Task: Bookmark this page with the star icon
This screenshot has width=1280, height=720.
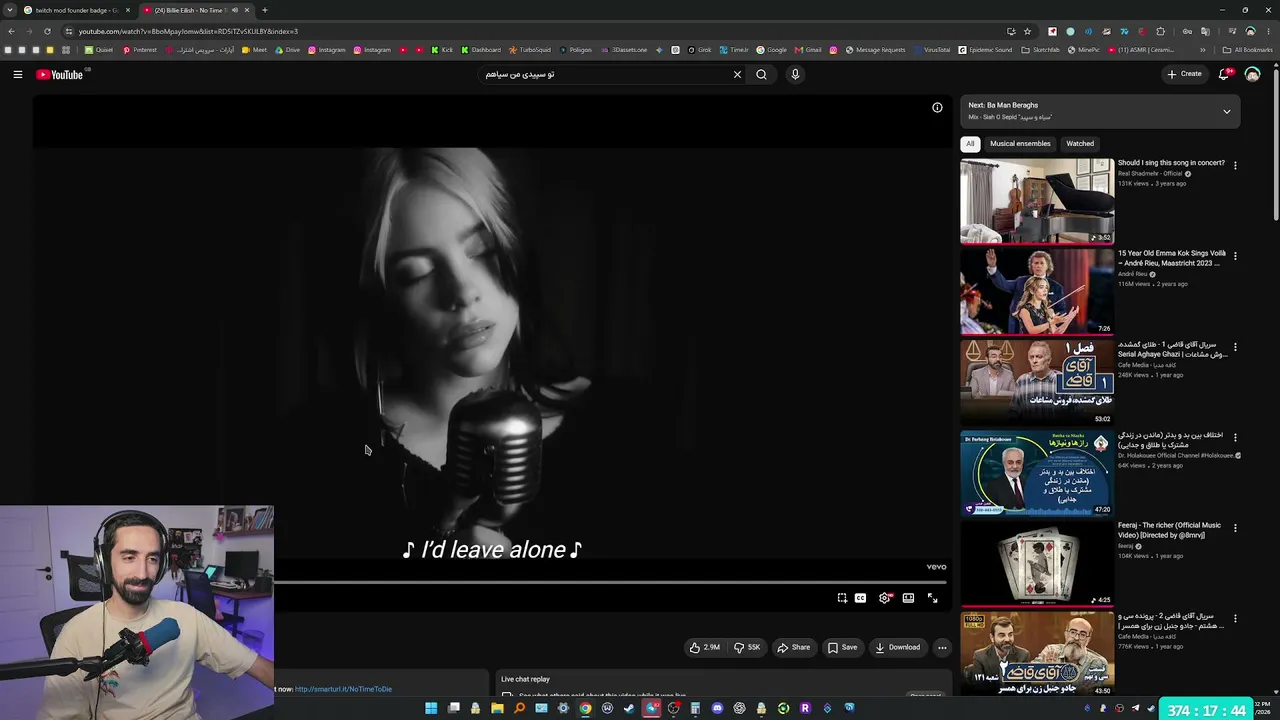Action: [1027, 31]
